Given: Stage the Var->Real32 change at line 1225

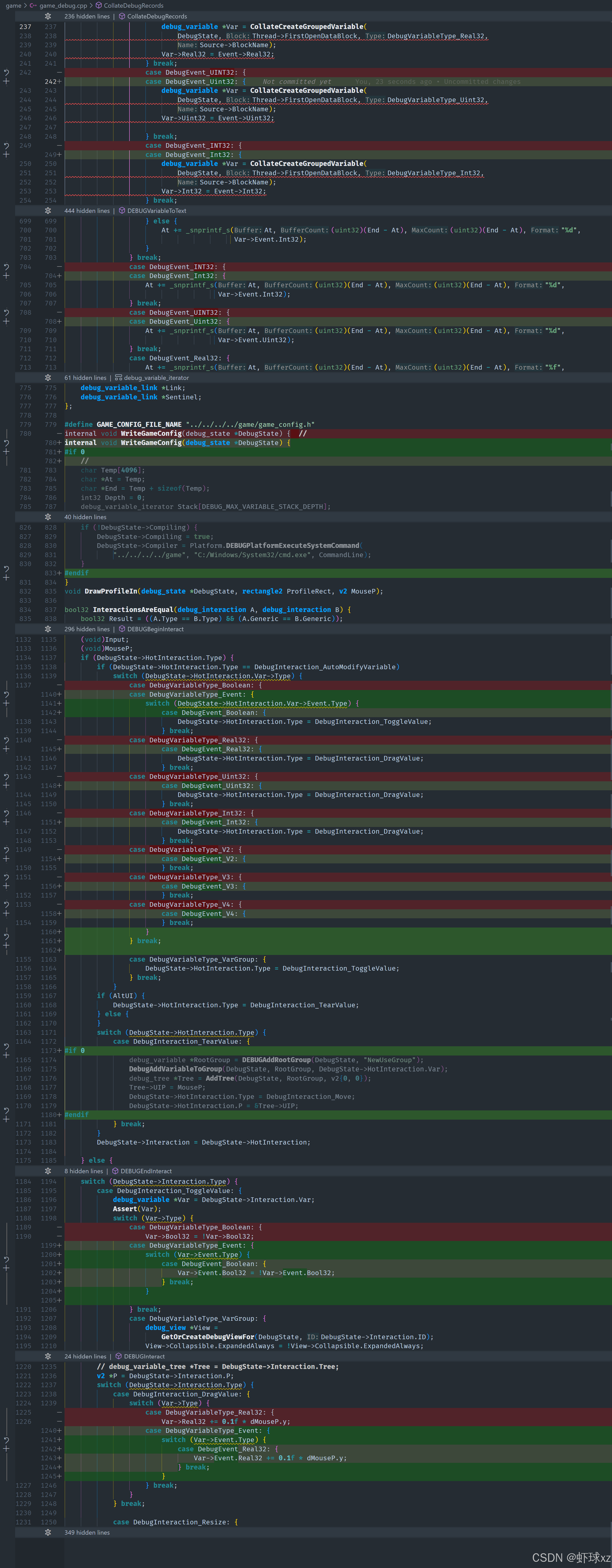Looking at the screenshot, I should (6, 1449).
